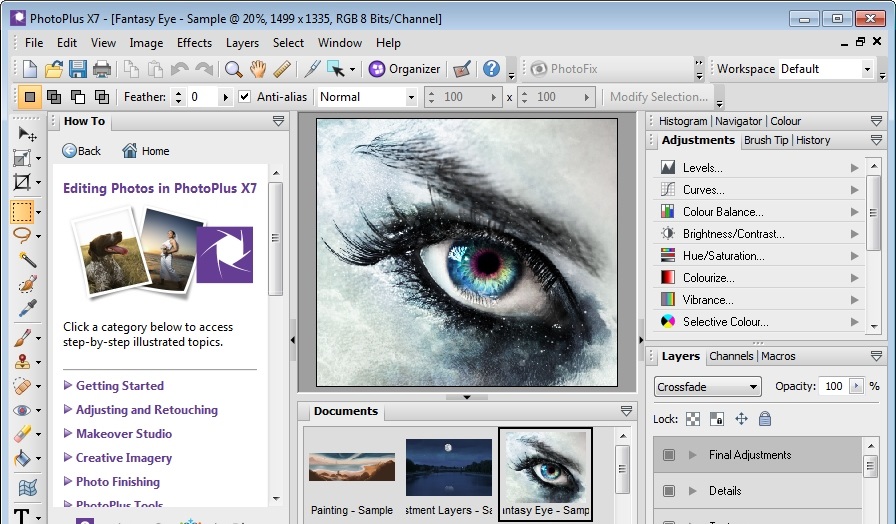Click the Save floppy disk icon

(78, 69)
